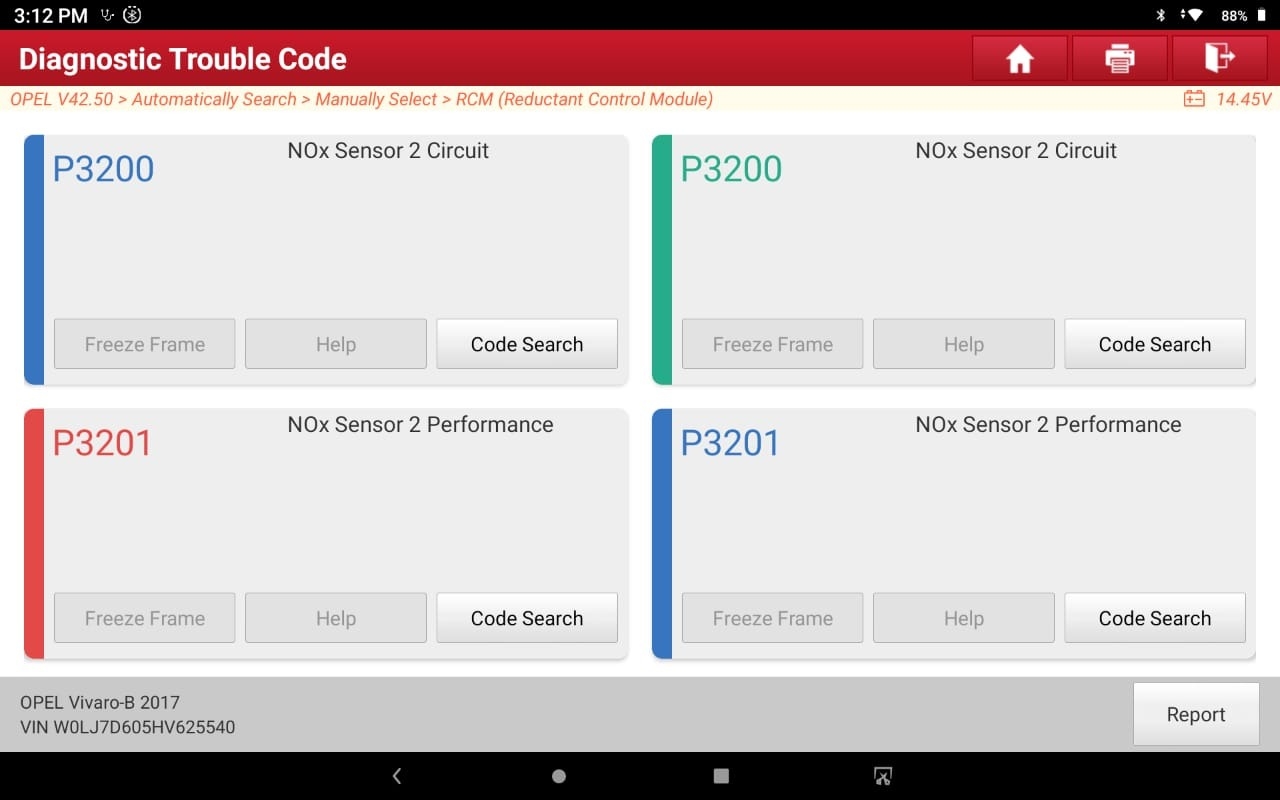Exit the diagnostic session icon
Screen dimensions: 1280x800
pos(1219,59)
